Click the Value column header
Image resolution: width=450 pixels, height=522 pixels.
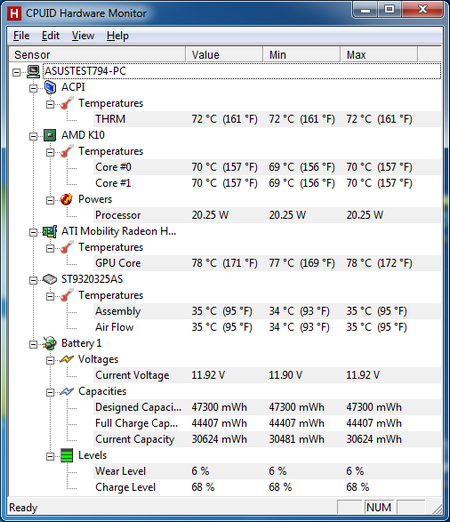coord(224,55)
